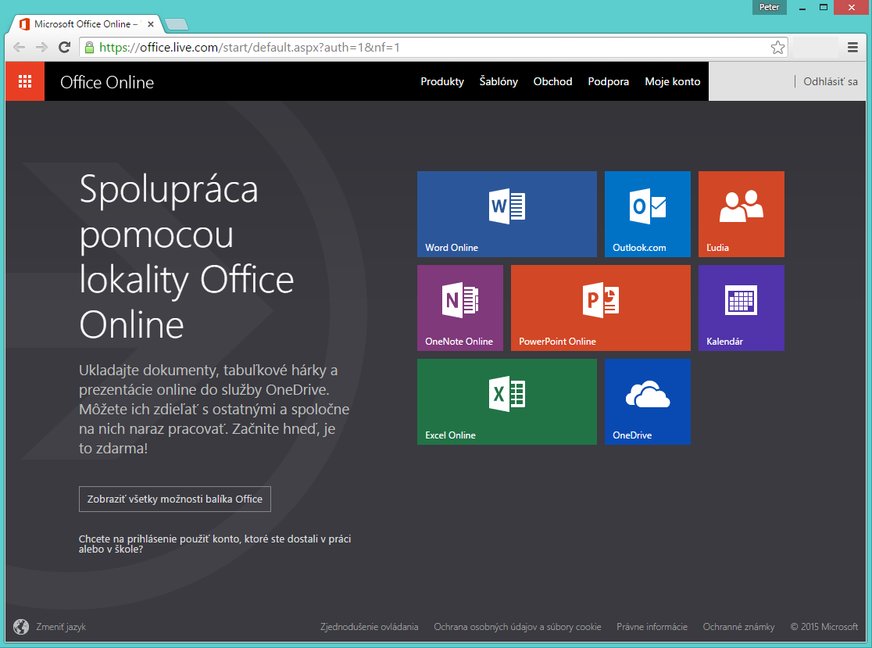Click Zobraziť všetky možnosti balíka Office button
The height and width of the screenshot is (648, 872).
point(174,499)
